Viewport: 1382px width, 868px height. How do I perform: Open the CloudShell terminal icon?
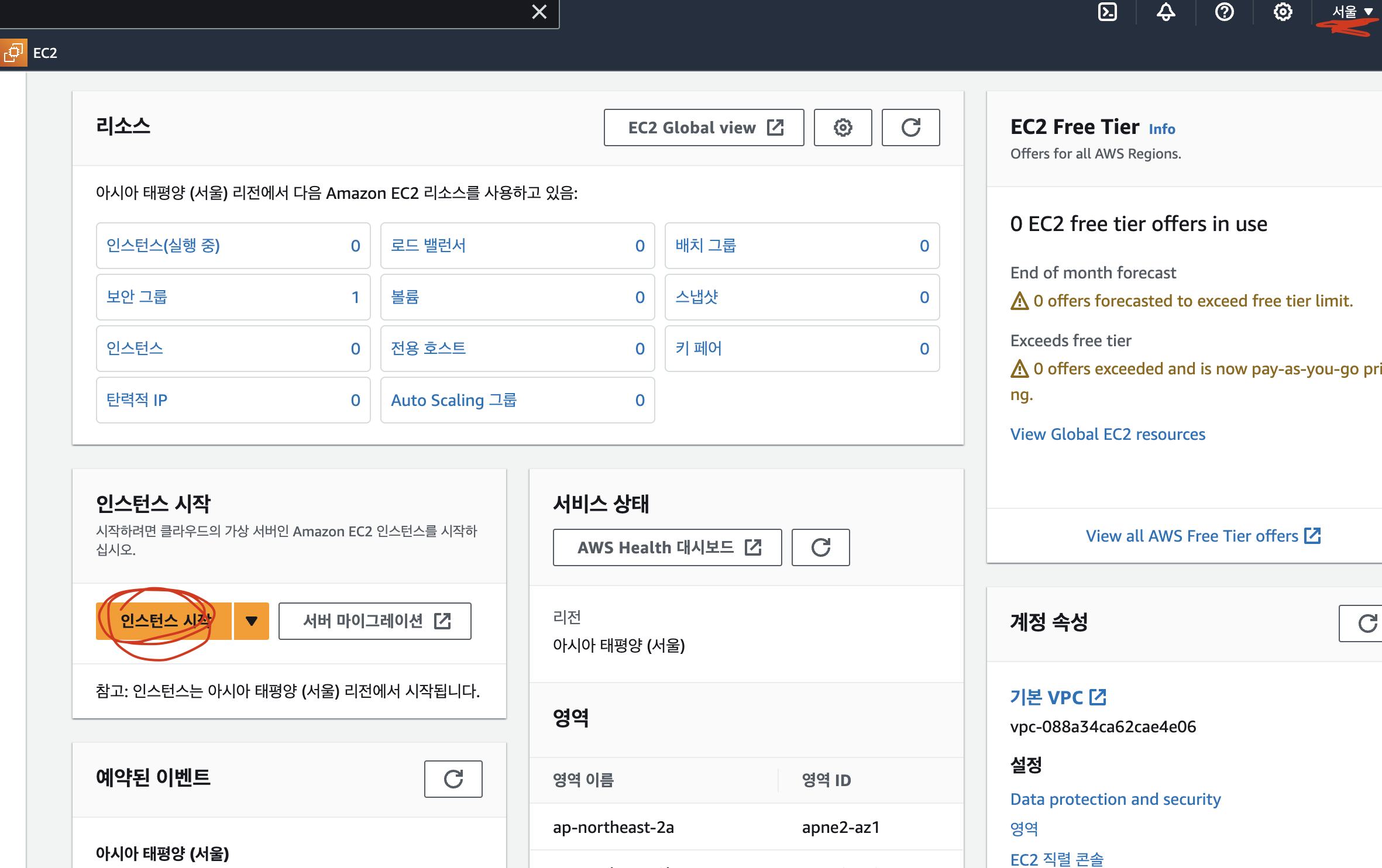click(1107, 12)
